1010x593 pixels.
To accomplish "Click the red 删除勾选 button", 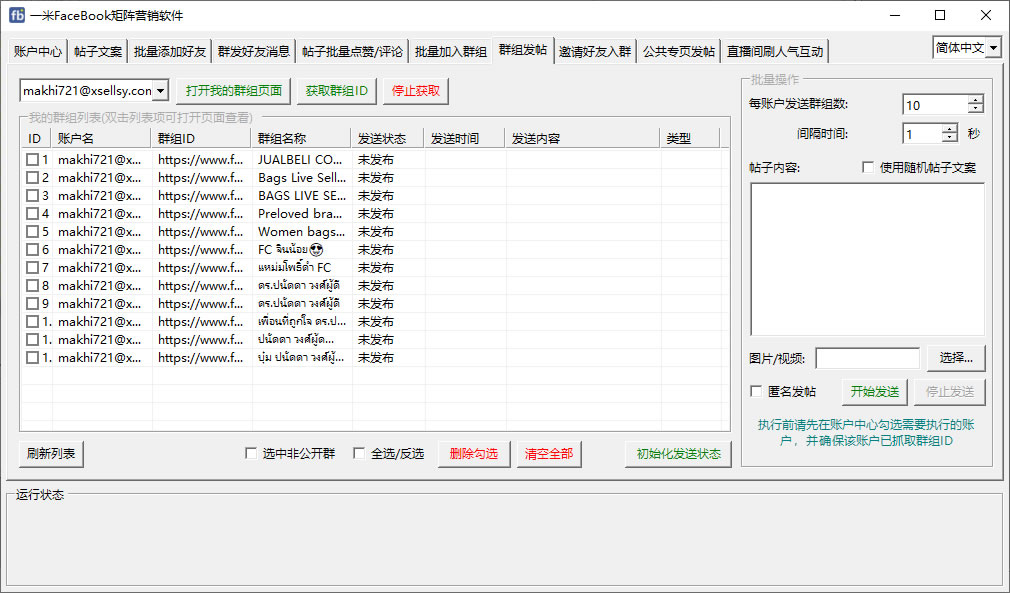I will (x=473, y=454).
